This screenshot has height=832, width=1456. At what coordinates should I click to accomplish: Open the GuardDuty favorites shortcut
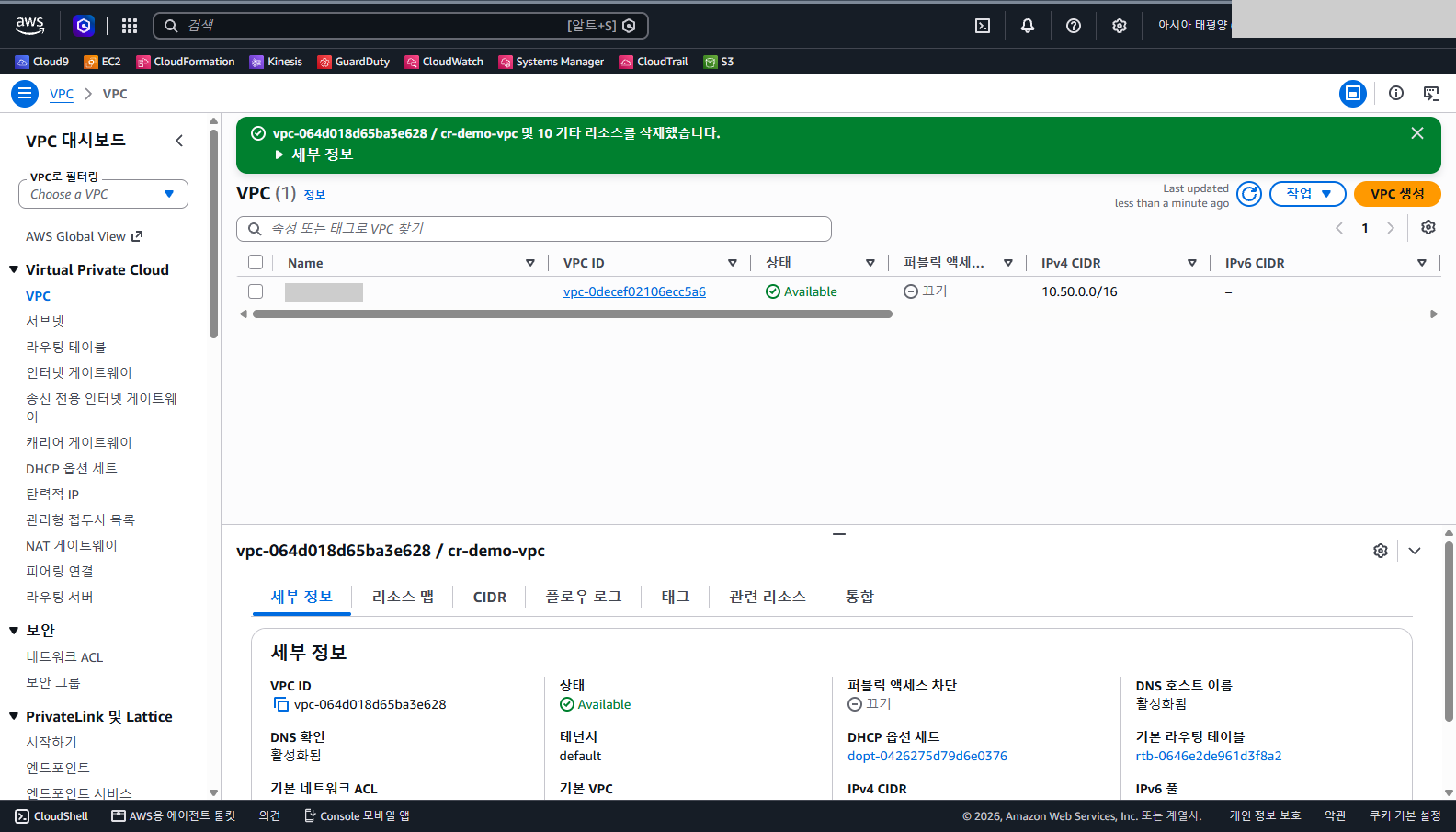354,62
